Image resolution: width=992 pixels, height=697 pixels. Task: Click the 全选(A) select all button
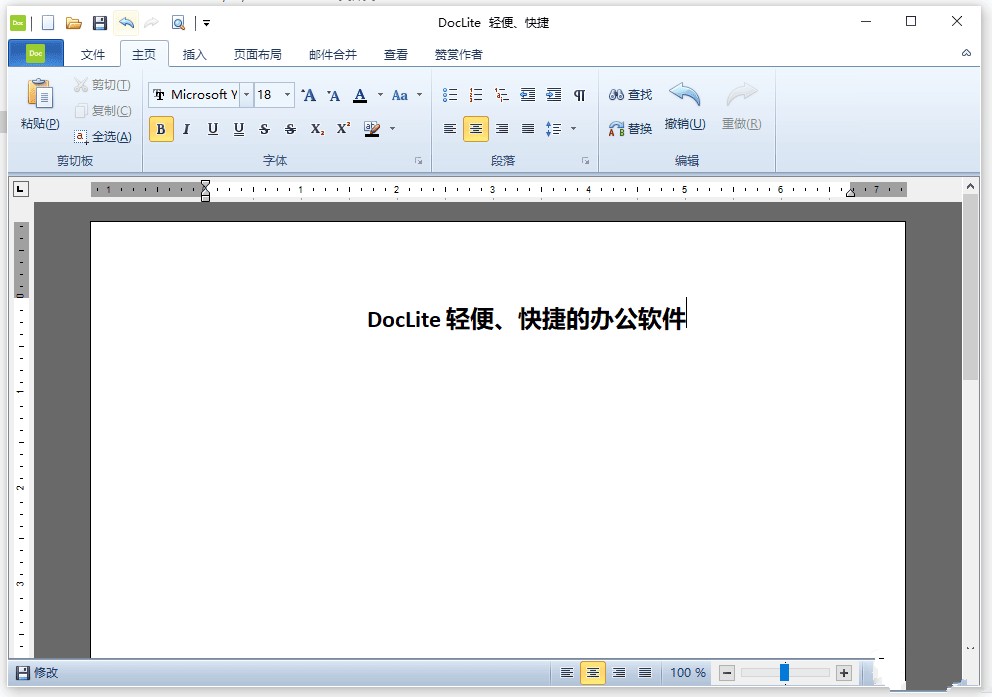click(x=103, y=137)
